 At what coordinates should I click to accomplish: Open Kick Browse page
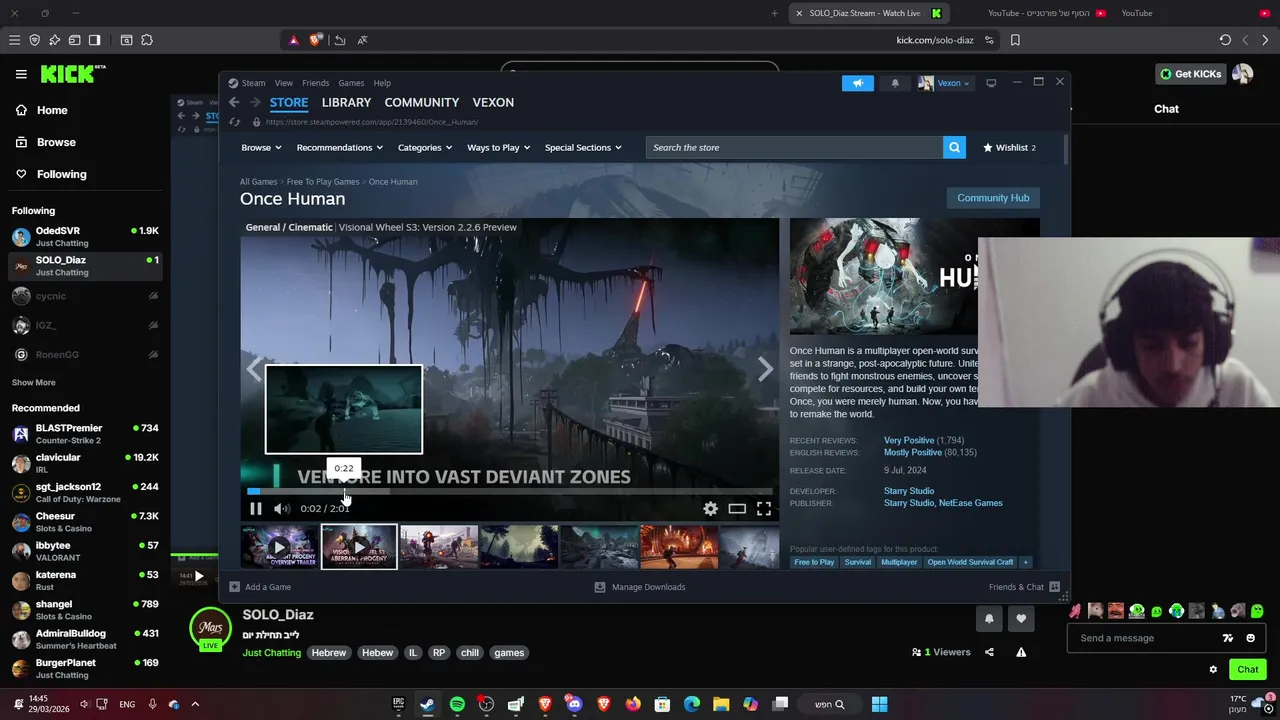pos(46,142)
